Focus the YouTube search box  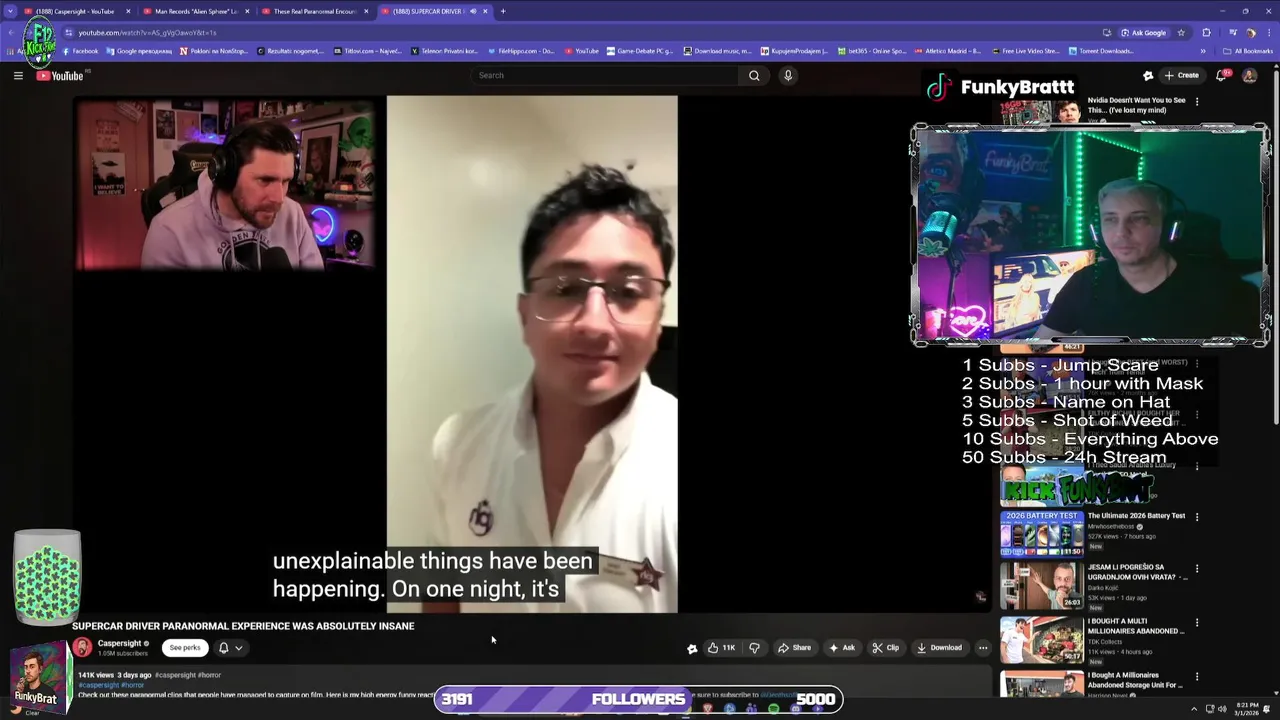[x=605, y=75]
